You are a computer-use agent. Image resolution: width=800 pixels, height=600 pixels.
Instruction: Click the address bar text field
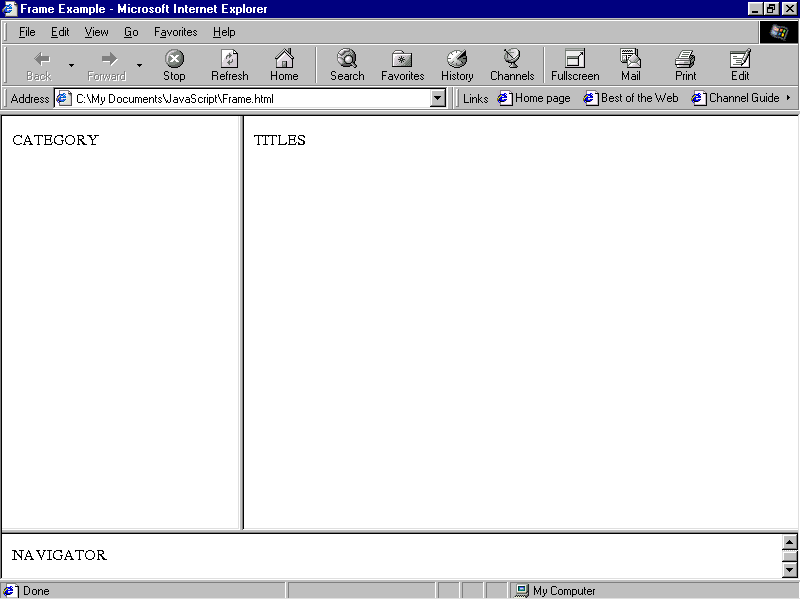pos(250,99)
